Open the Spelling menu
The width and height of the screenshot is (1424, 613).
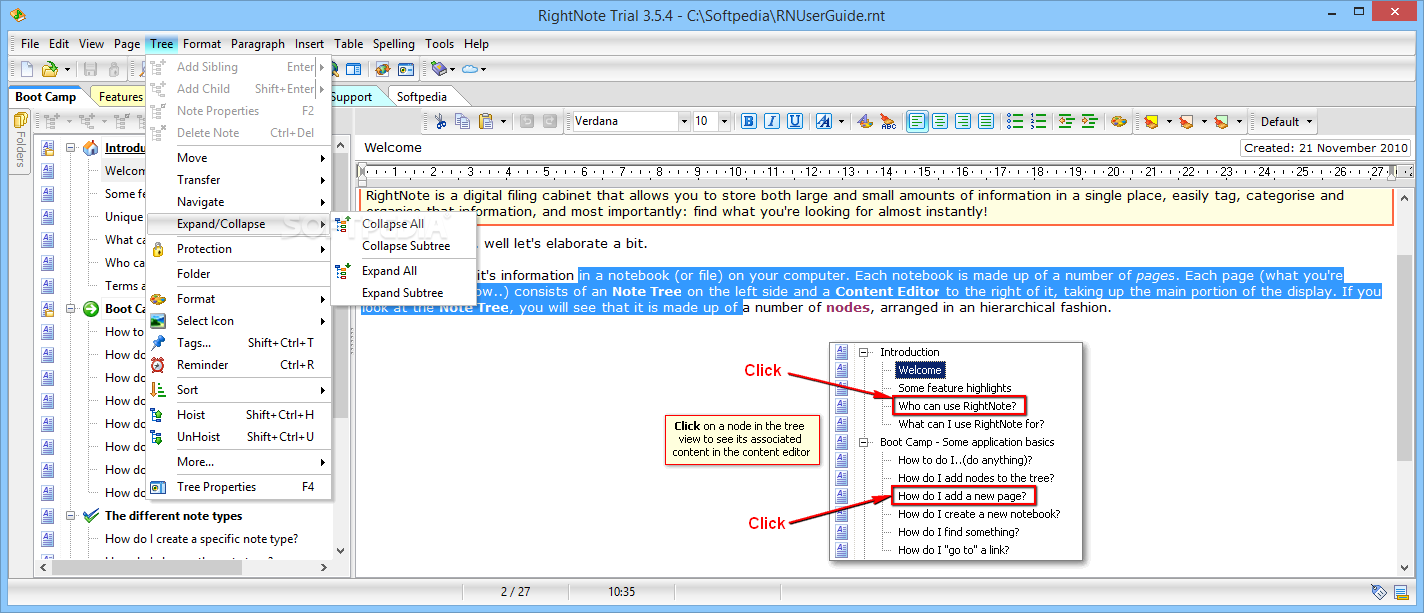394,43
